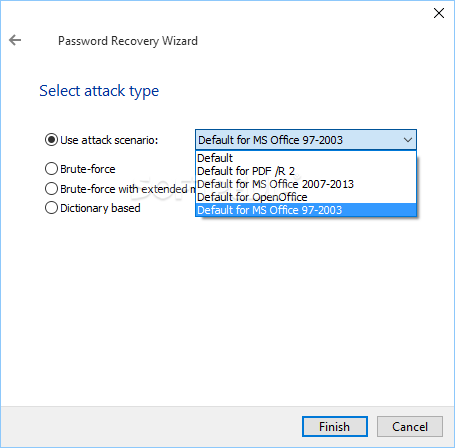This screenshot has height=448, width=455.
Task: Click the 'Brute-force' label text
Action: pyautogui.click(x=88, y=169)
